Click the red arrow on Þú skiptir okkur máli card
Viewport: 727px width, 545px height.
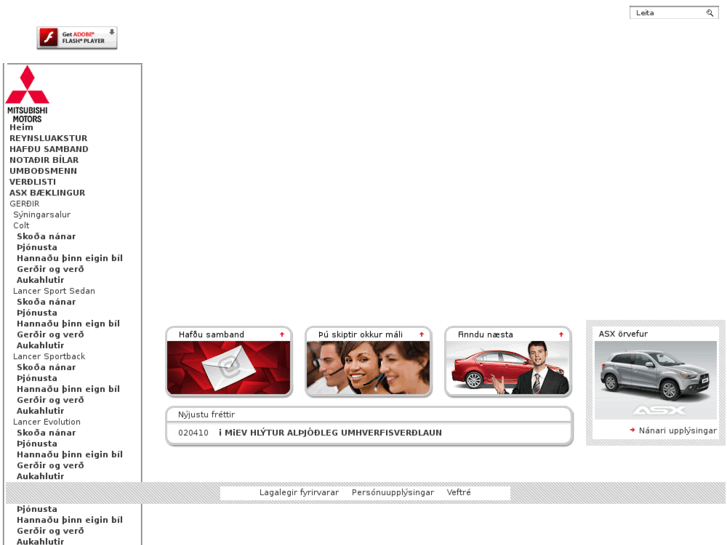[421, 334]
